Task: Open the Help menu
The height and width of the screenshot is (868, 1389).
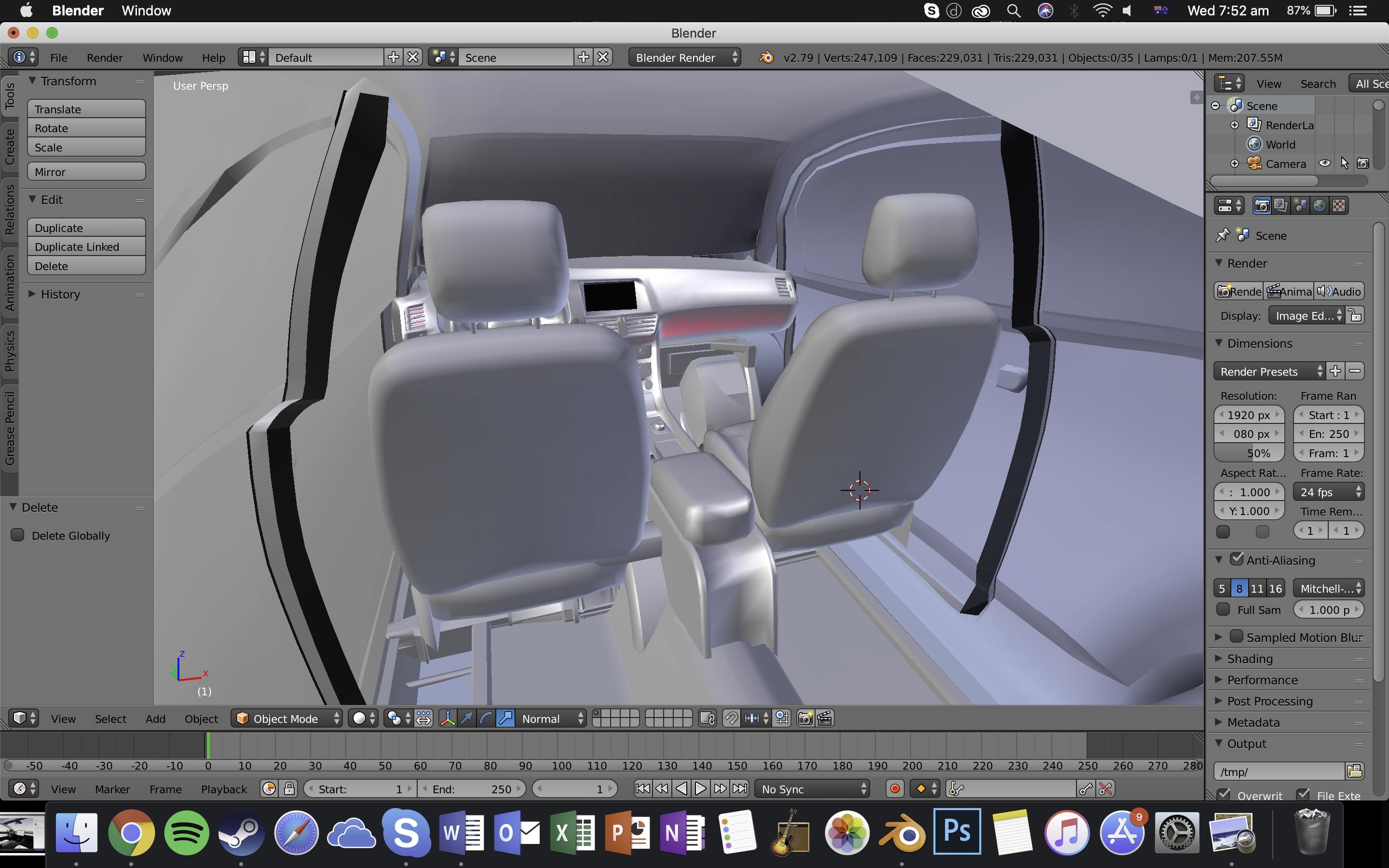Action: (214, 57)
